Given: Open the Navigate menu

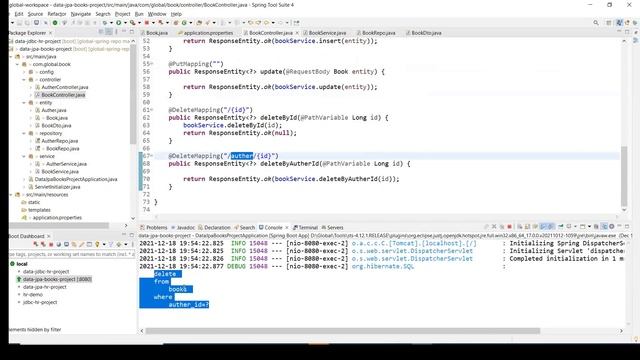Looking at the screenshot, I should [x=81, y=14].
